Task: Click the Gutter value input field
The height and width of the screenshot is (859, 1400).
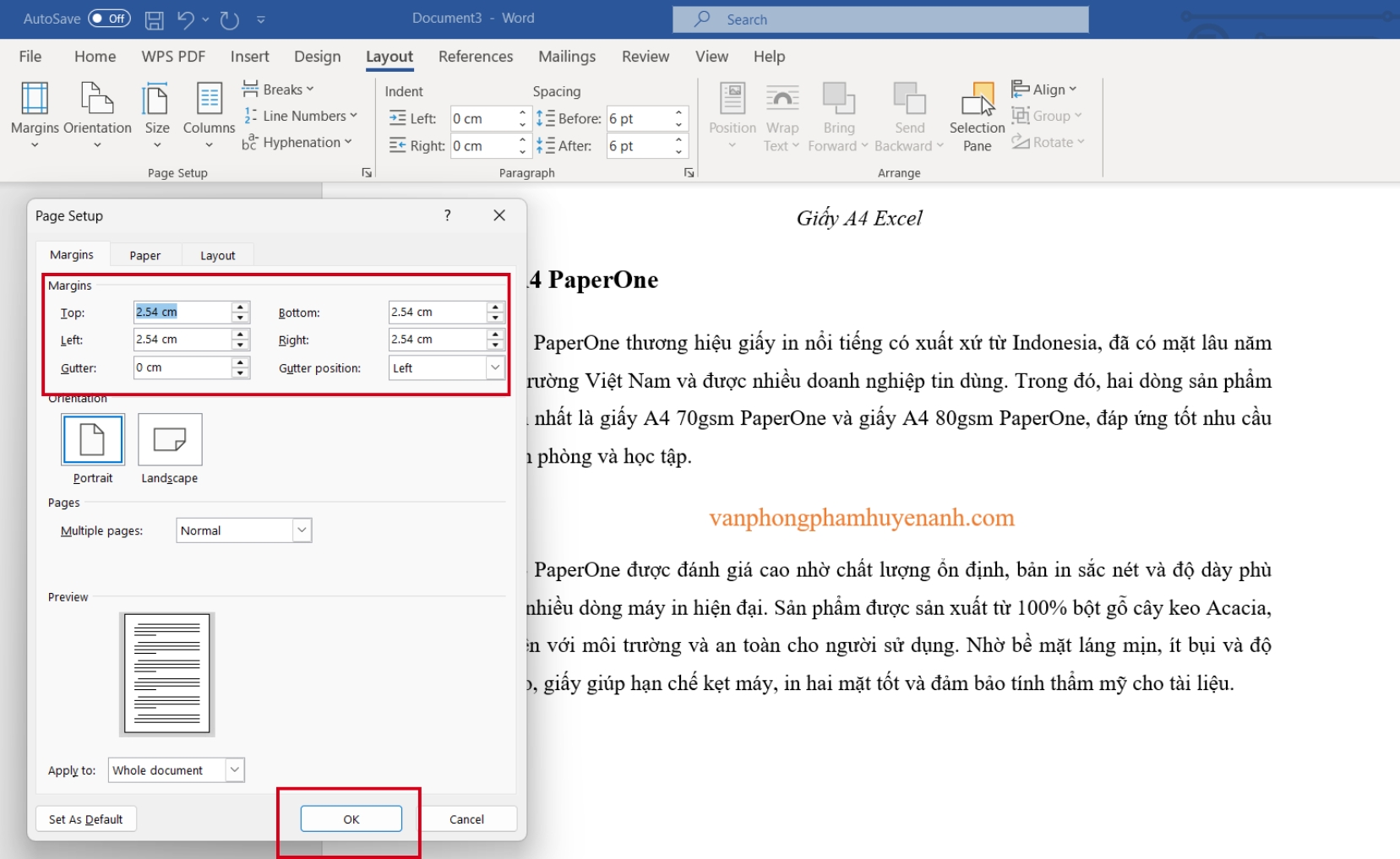Action: pos(182,367)
